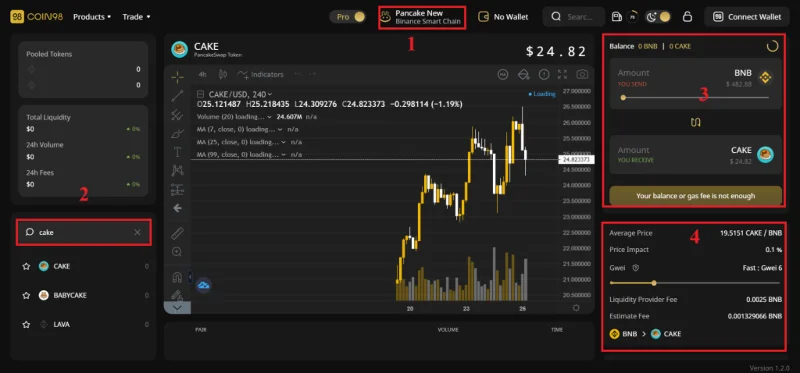
Task: Open candlestick chart style selector
Action: coord(222,74)
